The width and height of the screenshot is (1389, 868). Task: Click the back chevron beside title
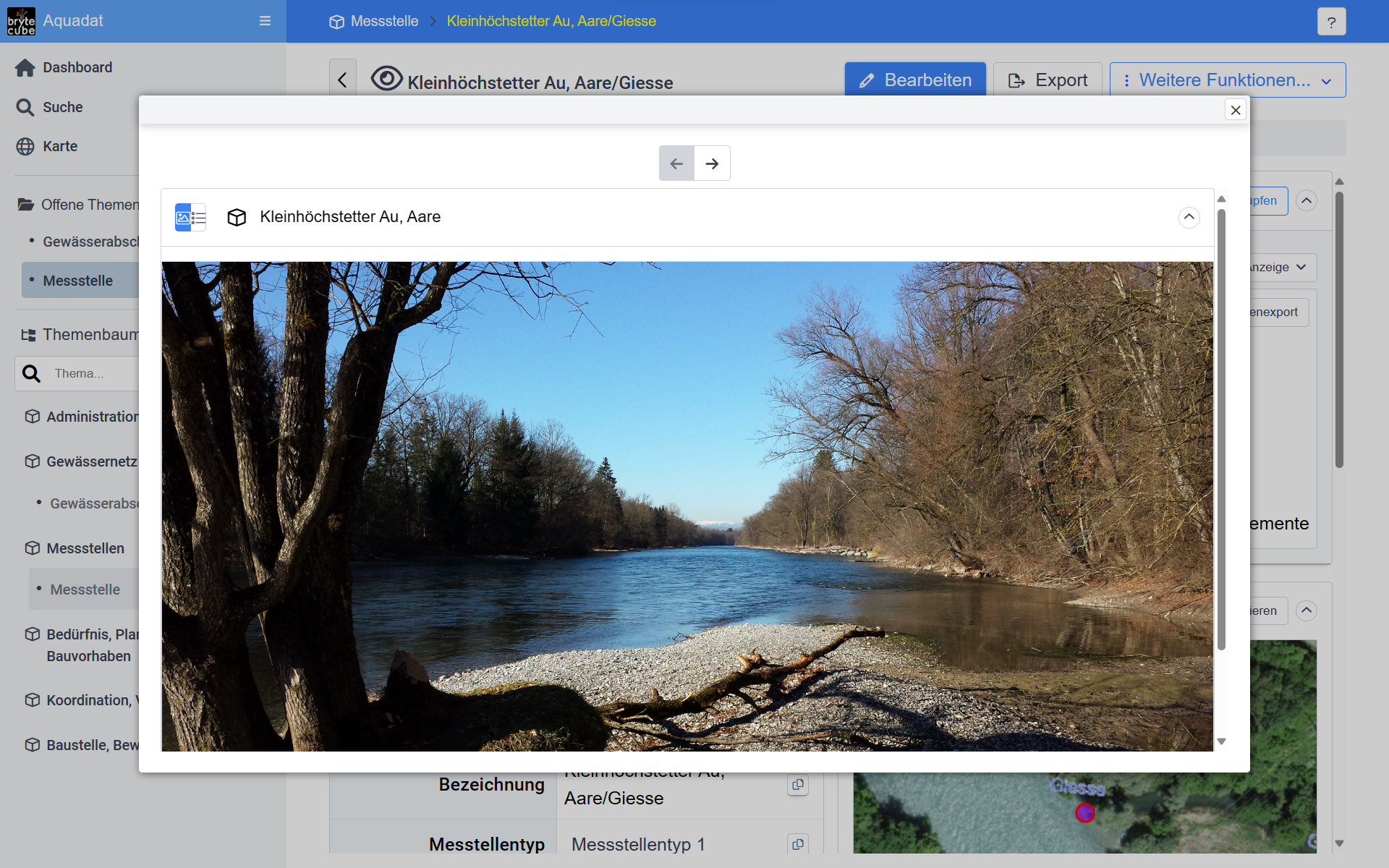tap(343, 80)
